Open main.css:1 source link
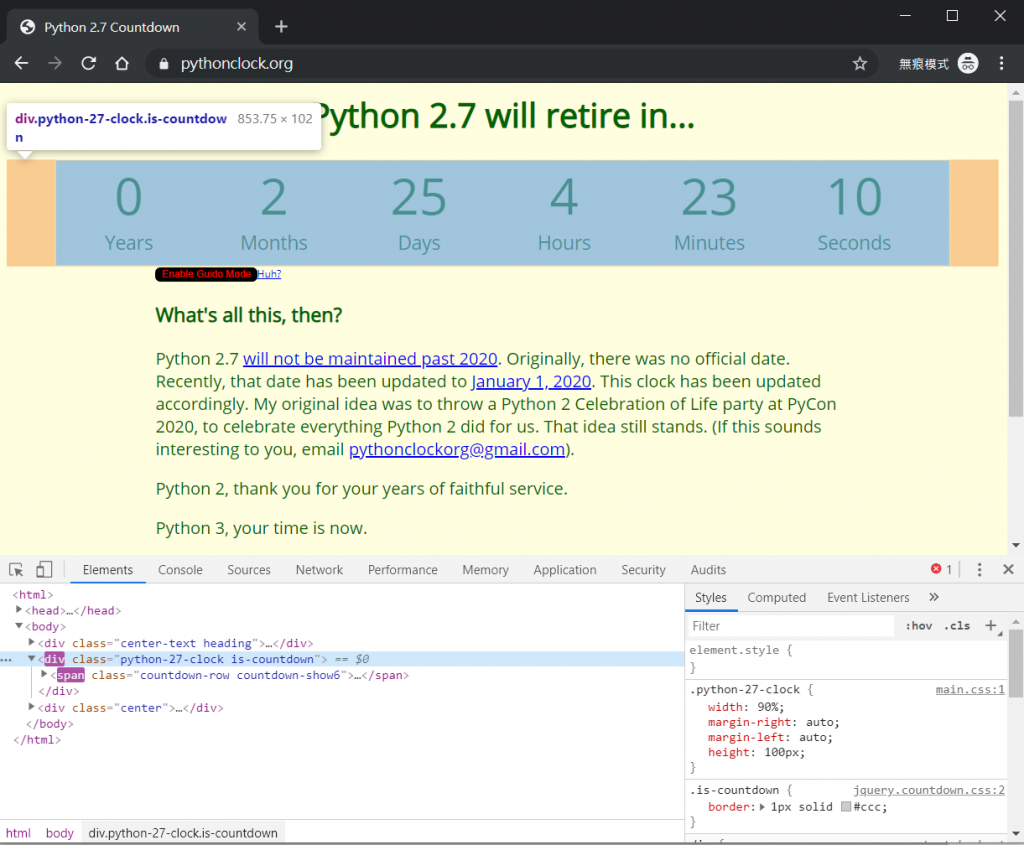The image size is (1024, 845). tap(970, 690)
